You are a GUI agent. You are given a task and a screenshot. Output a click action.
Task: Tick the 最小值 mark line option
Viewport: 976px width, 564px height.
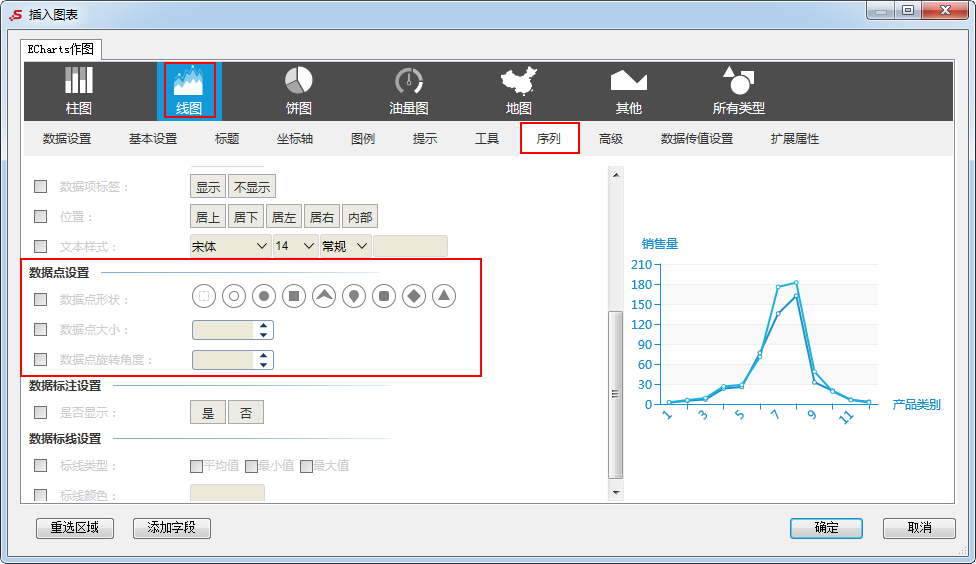tap(251, 466)
